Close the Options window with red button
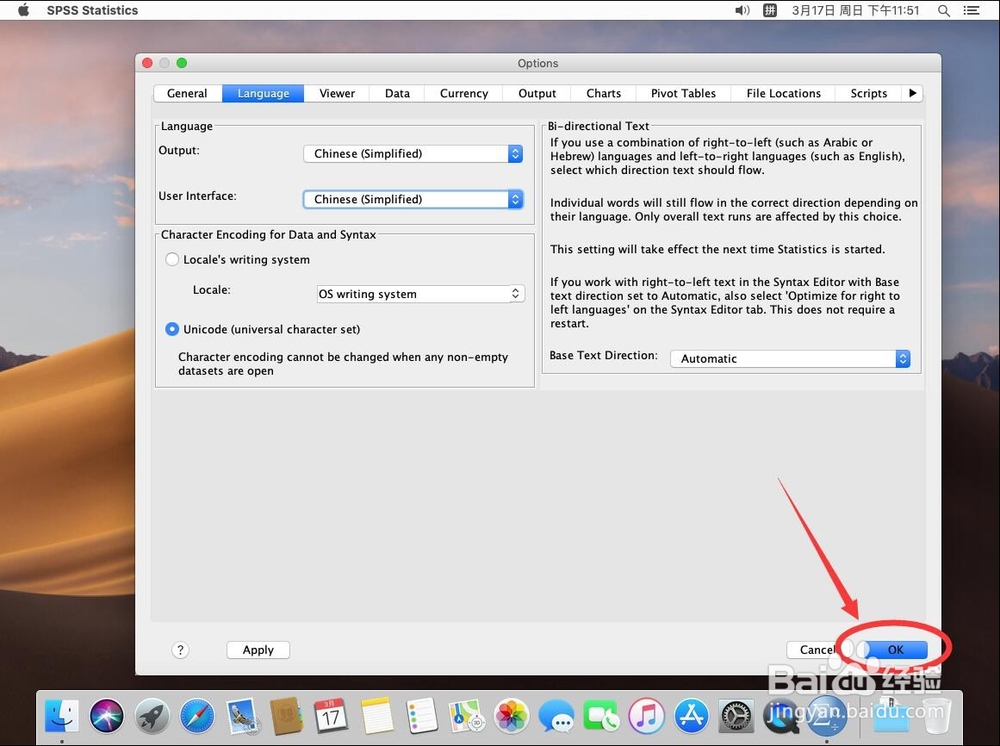 pyautogui.click(x=147, y=62)
